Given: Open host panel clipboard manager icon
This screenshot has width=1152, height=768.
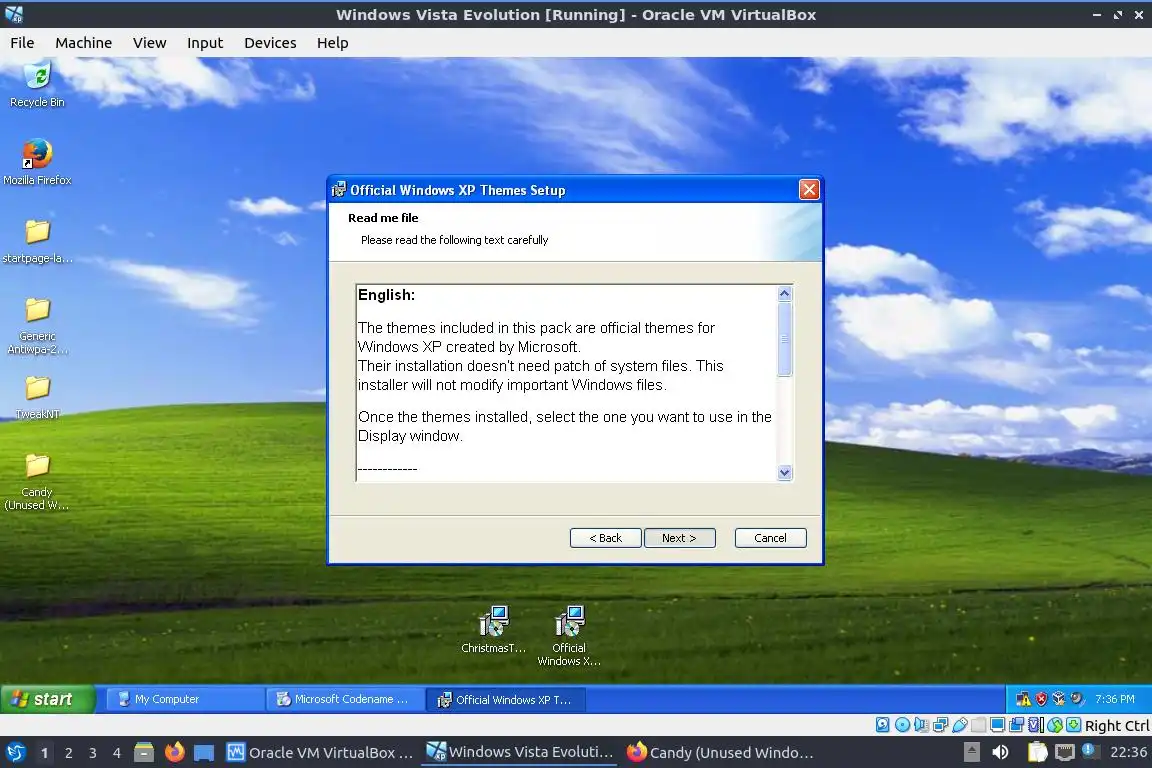Looking at the screenshot, I should coord(1037,752).
